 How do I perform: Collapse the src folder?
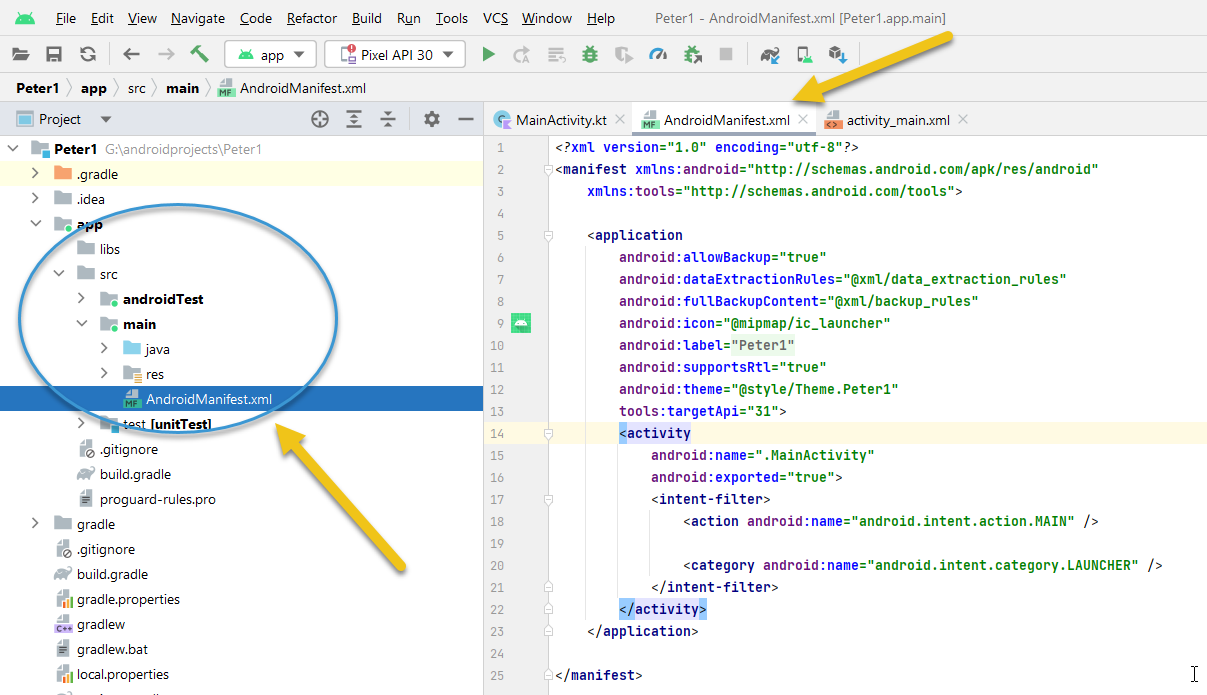click(x=58, y=274)
